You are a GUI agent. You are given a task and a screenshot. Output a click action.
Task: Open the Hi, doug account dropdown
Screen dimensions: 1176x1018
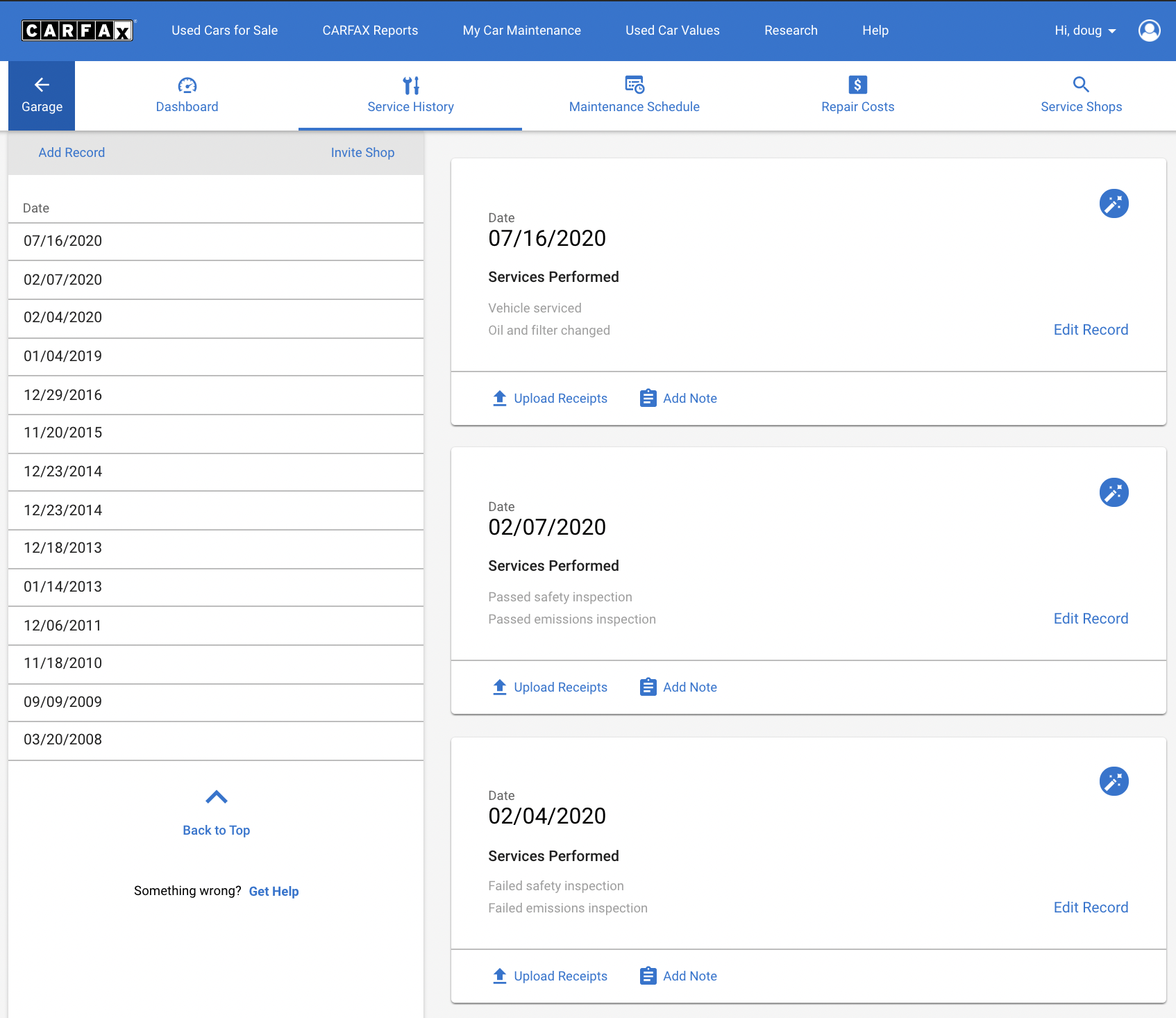1085,31
